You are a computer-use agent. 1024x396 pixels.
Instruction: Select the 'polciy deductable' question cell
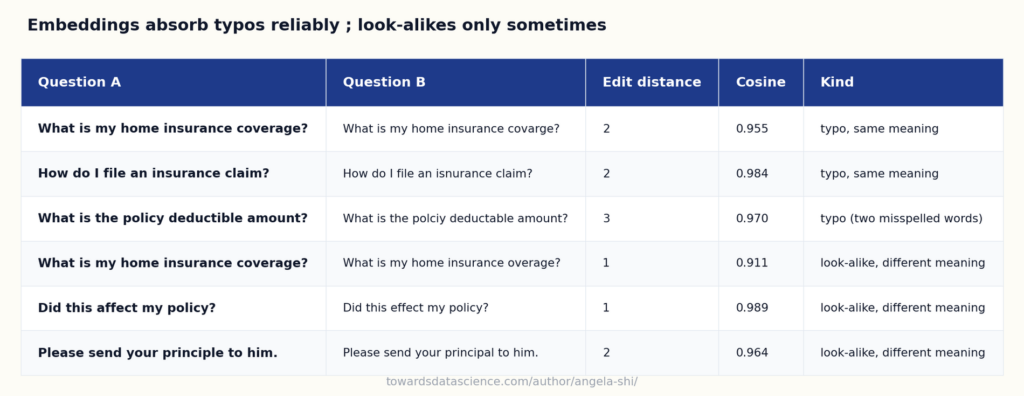(x=456, y=218)
